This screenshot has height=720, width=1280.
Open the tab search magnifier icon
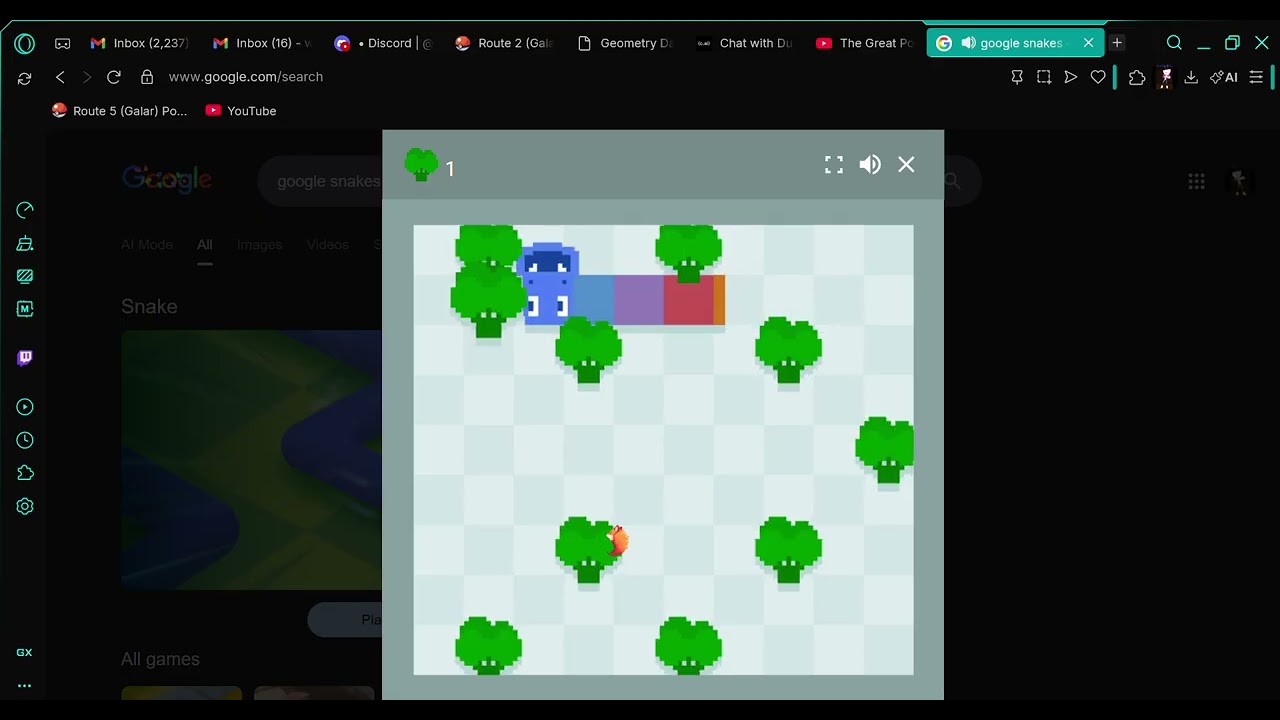(x=1174, y=43)
